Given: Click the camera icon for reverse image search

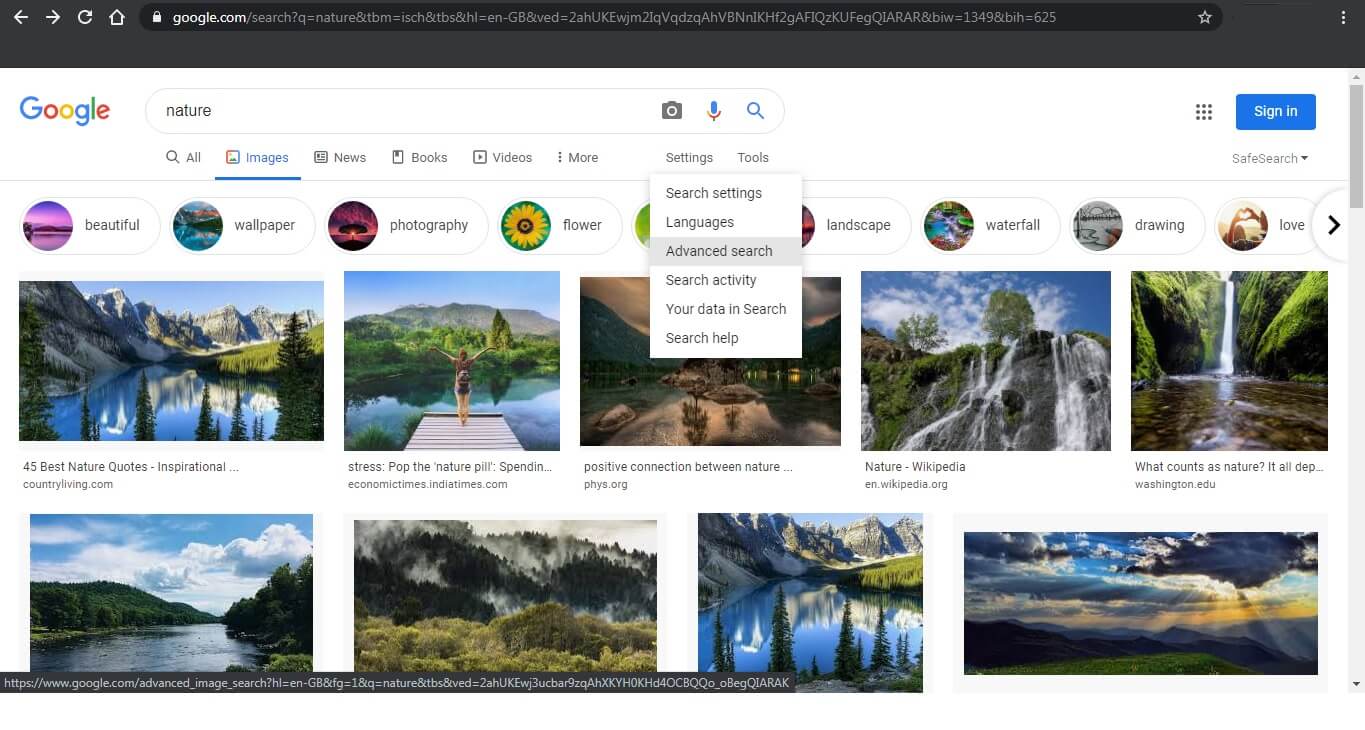Looking at the screenshot, I should (x=671, y=110).
